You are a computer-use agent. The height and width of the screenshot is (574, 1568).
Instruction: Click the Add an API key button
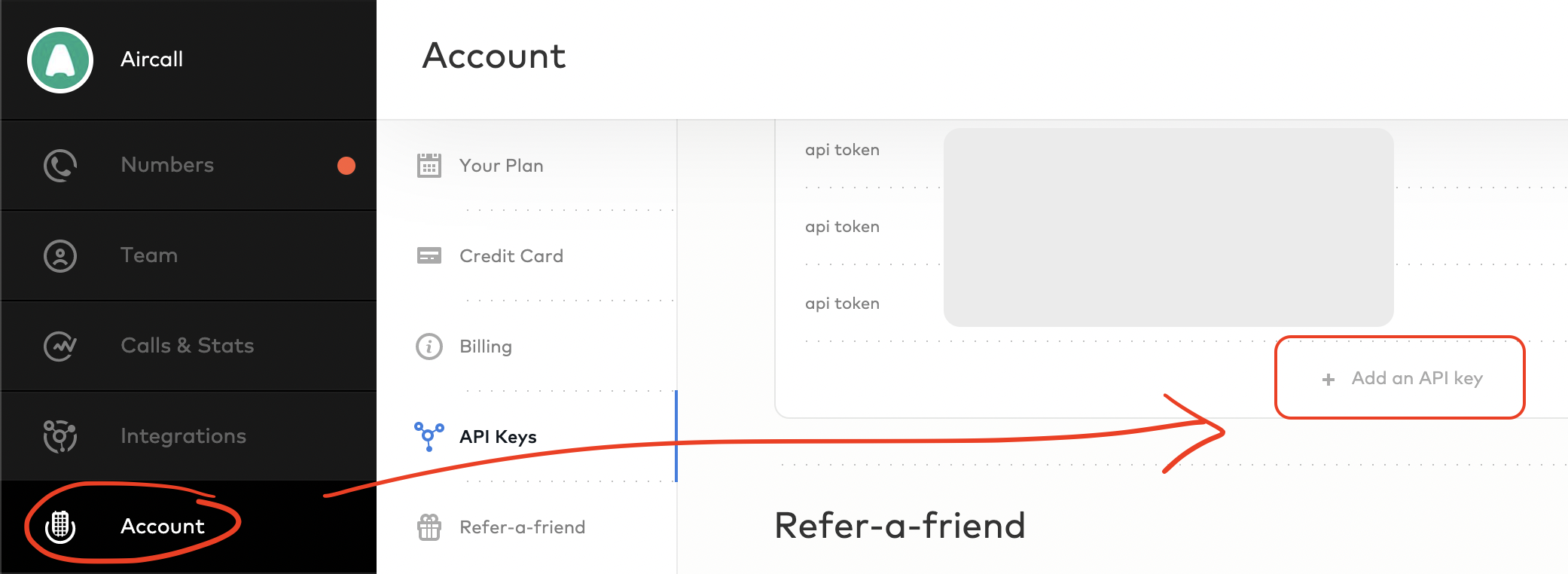(x=1399, y=378)
